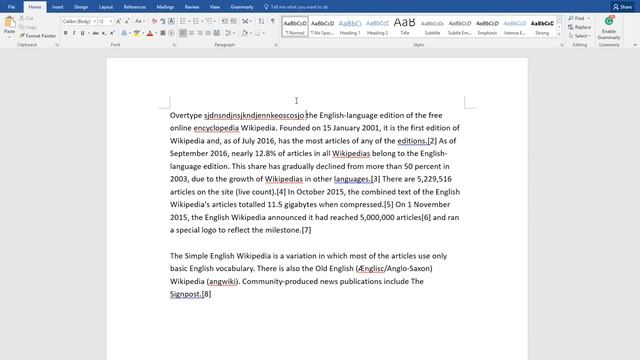Justify the paragraph text

208,33
